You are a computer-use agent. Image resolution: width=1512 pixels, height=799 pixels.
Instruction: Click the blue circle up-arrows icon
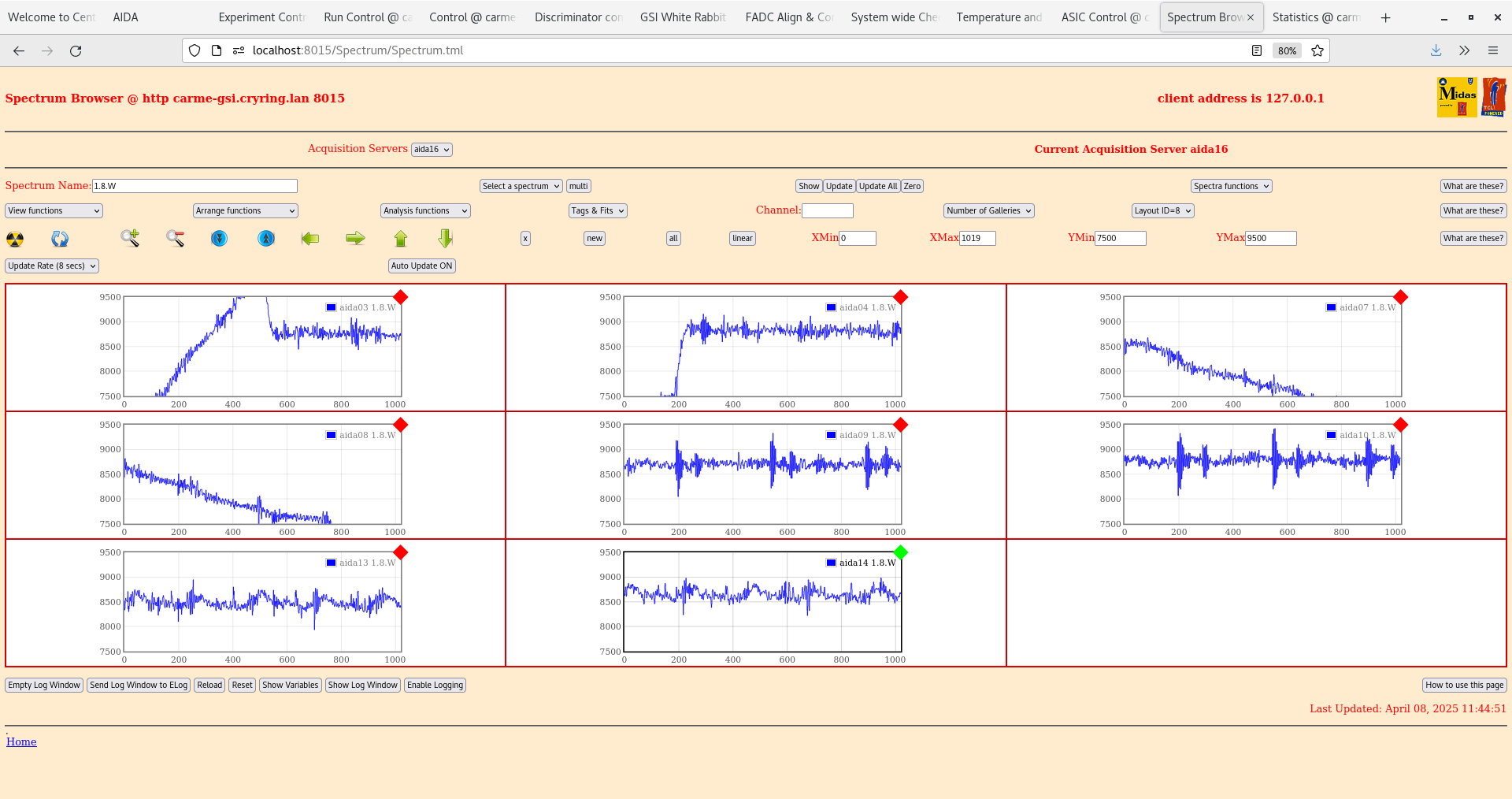pos(266,238)
